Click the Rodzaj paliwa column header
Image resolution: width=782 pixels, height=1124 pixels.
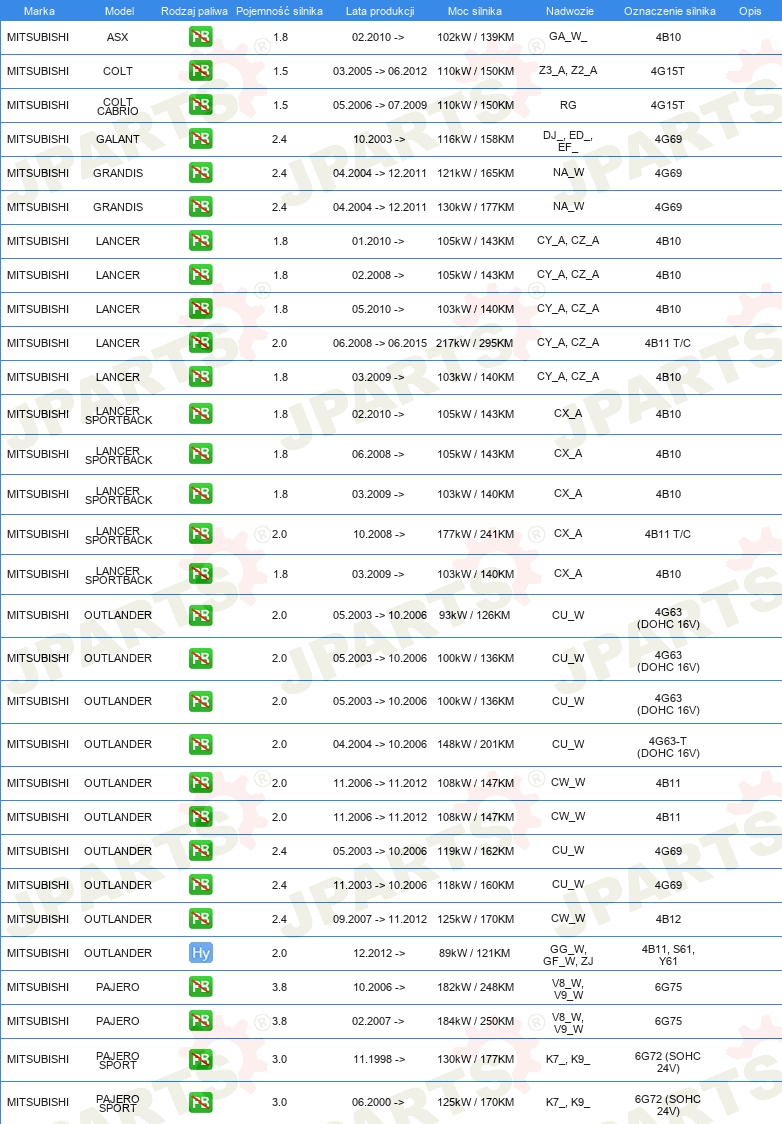(194, 11)
